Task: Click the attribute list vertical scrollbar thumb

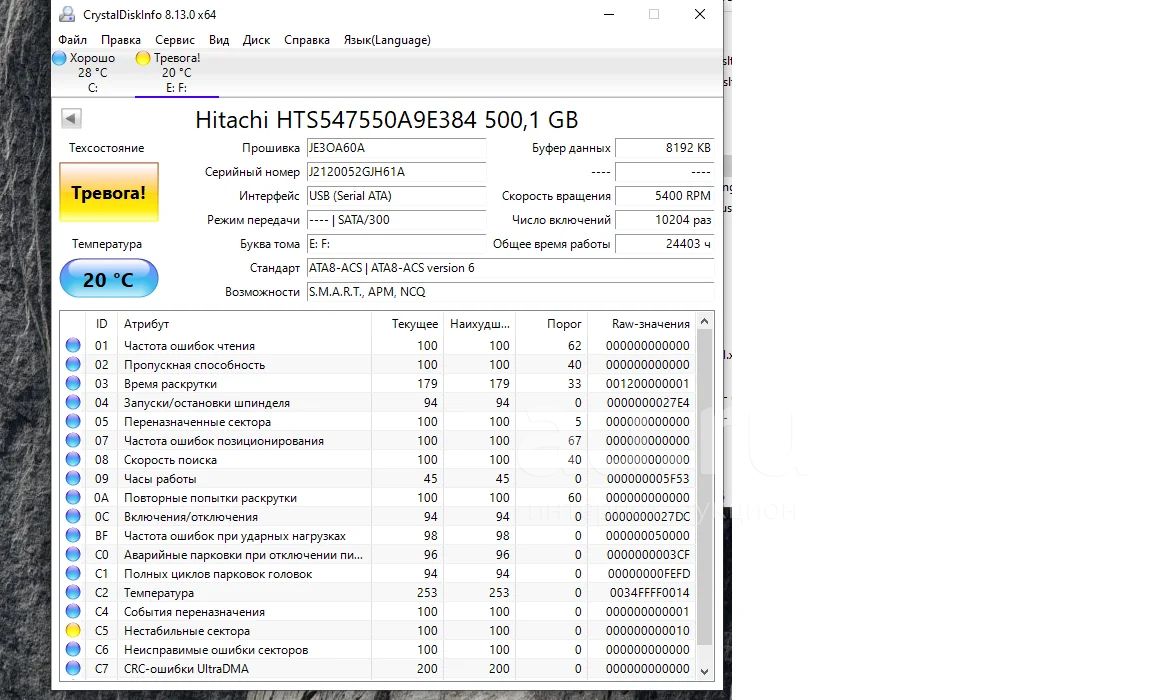Action: coord(705,488)
